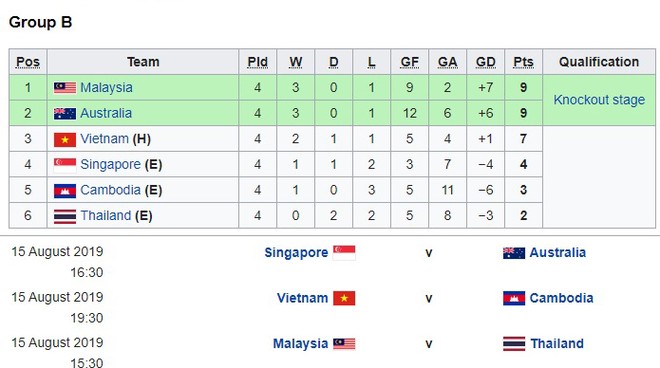Click Vietnam flag icon in standings table

[65, 139]
